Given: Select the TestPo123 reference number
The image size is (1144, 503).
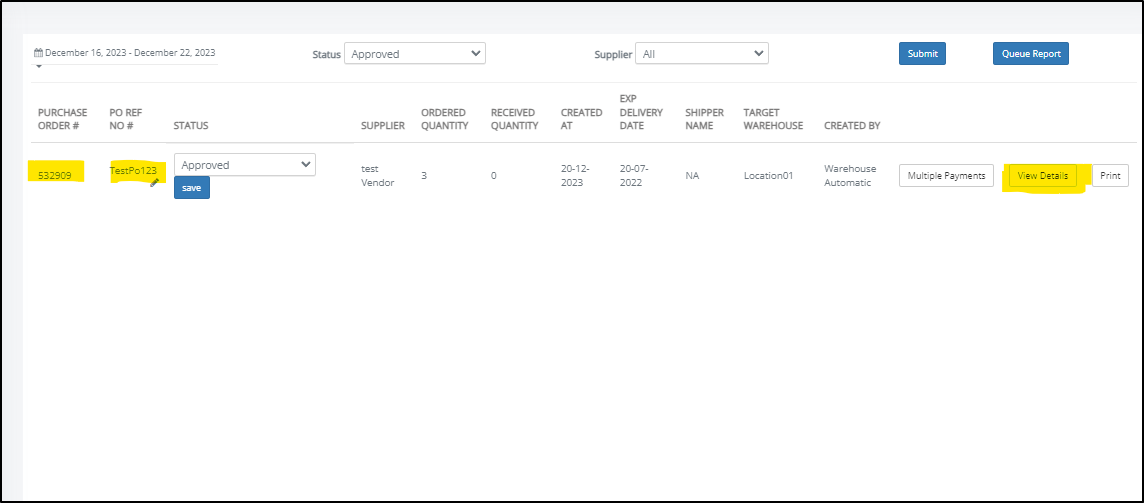Looking at the screenshot, I should [x=132, y=171].
